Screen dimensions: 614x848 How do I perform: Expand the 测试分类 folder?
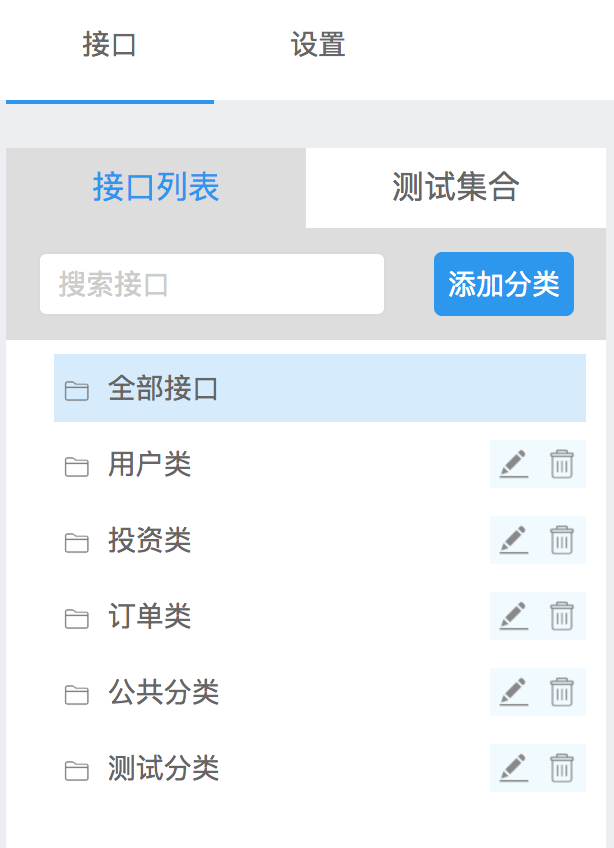[x=78, y=769]
